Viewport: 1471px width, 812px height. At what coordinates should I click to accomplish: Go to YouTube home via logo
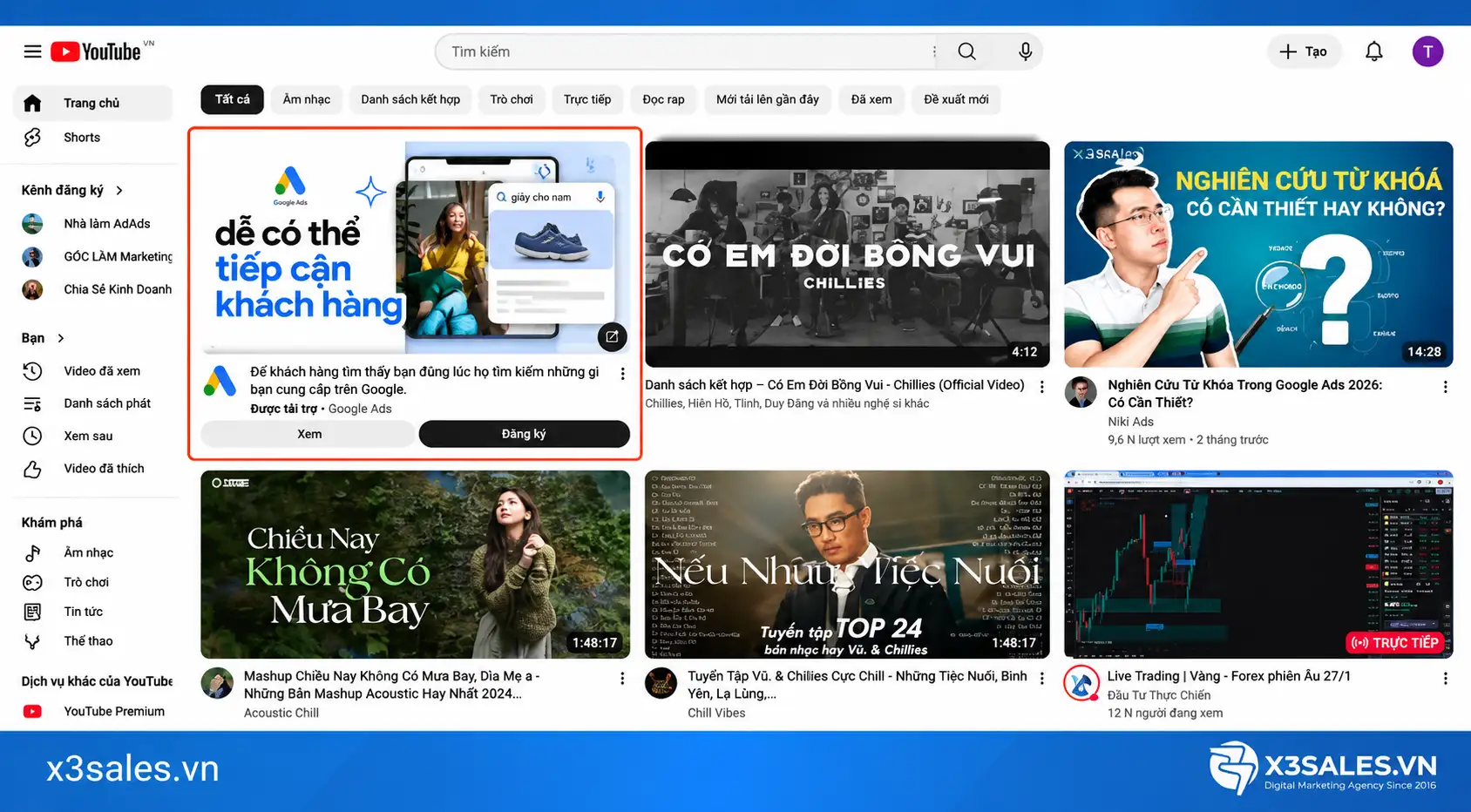coord(96,51)
